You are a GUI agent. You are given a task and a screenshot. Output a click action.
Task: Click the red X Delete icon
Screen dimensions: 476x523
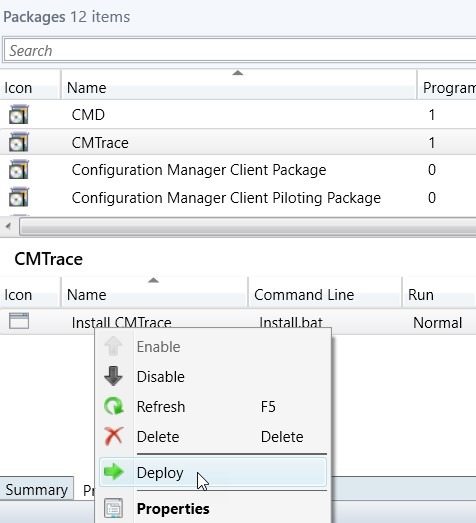[114, 436]
